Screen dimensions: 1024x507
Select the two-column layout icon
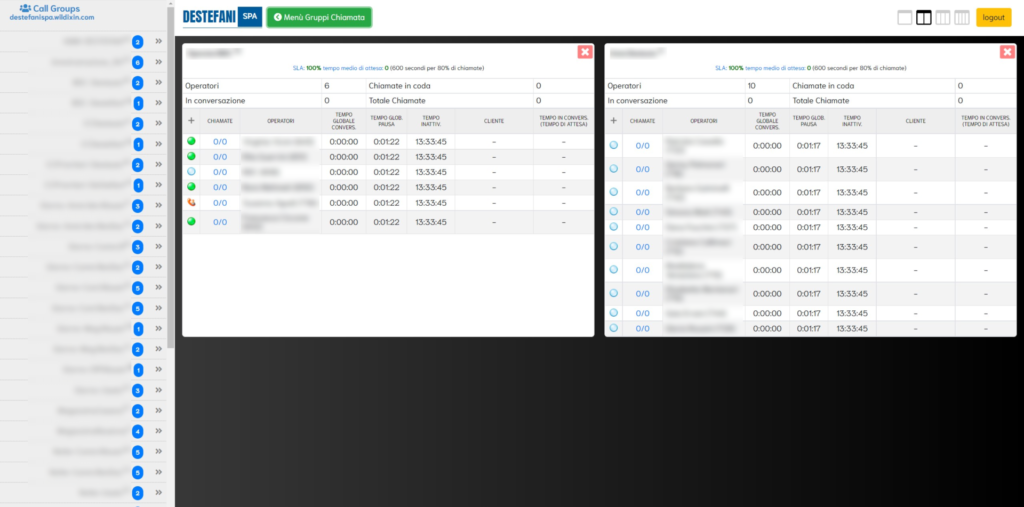pyautogui.click(x=924, y=17)
